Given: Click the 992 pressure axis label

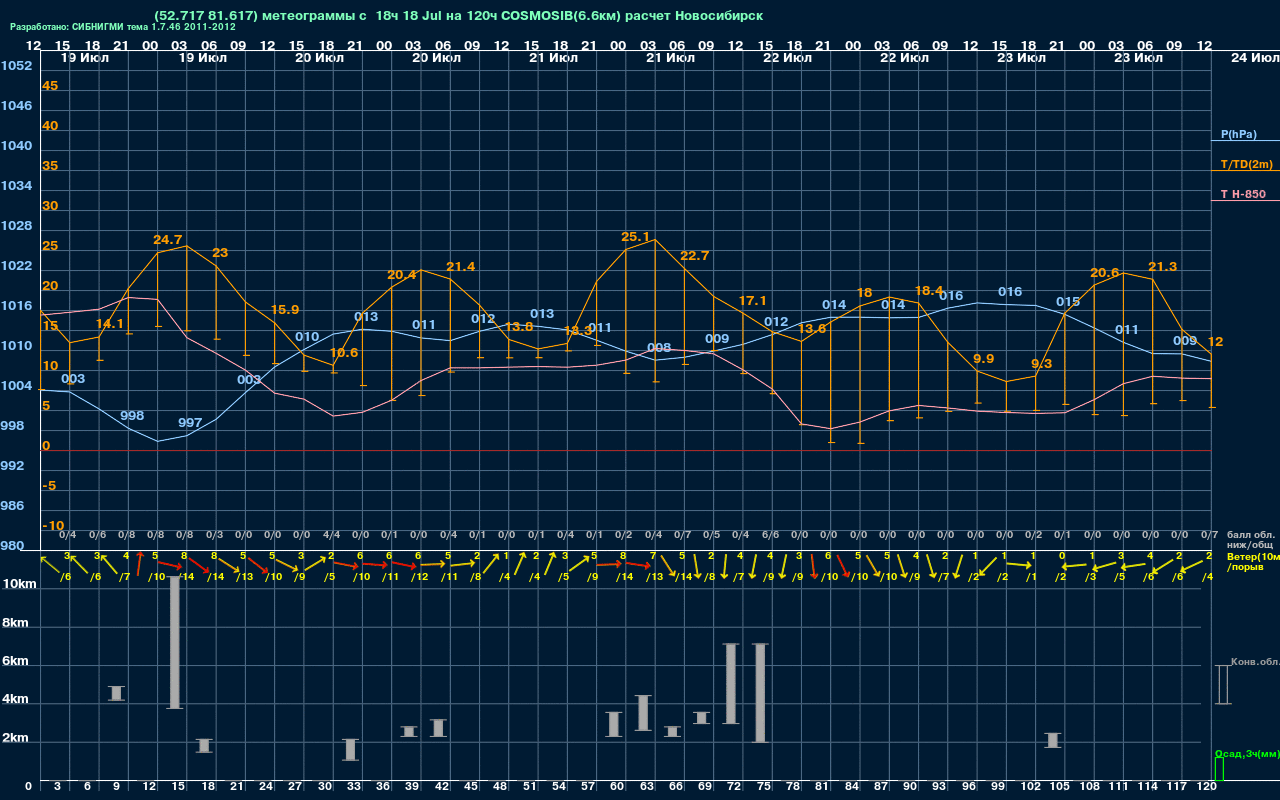Looking at the screenshot, I should click(12, 466).
